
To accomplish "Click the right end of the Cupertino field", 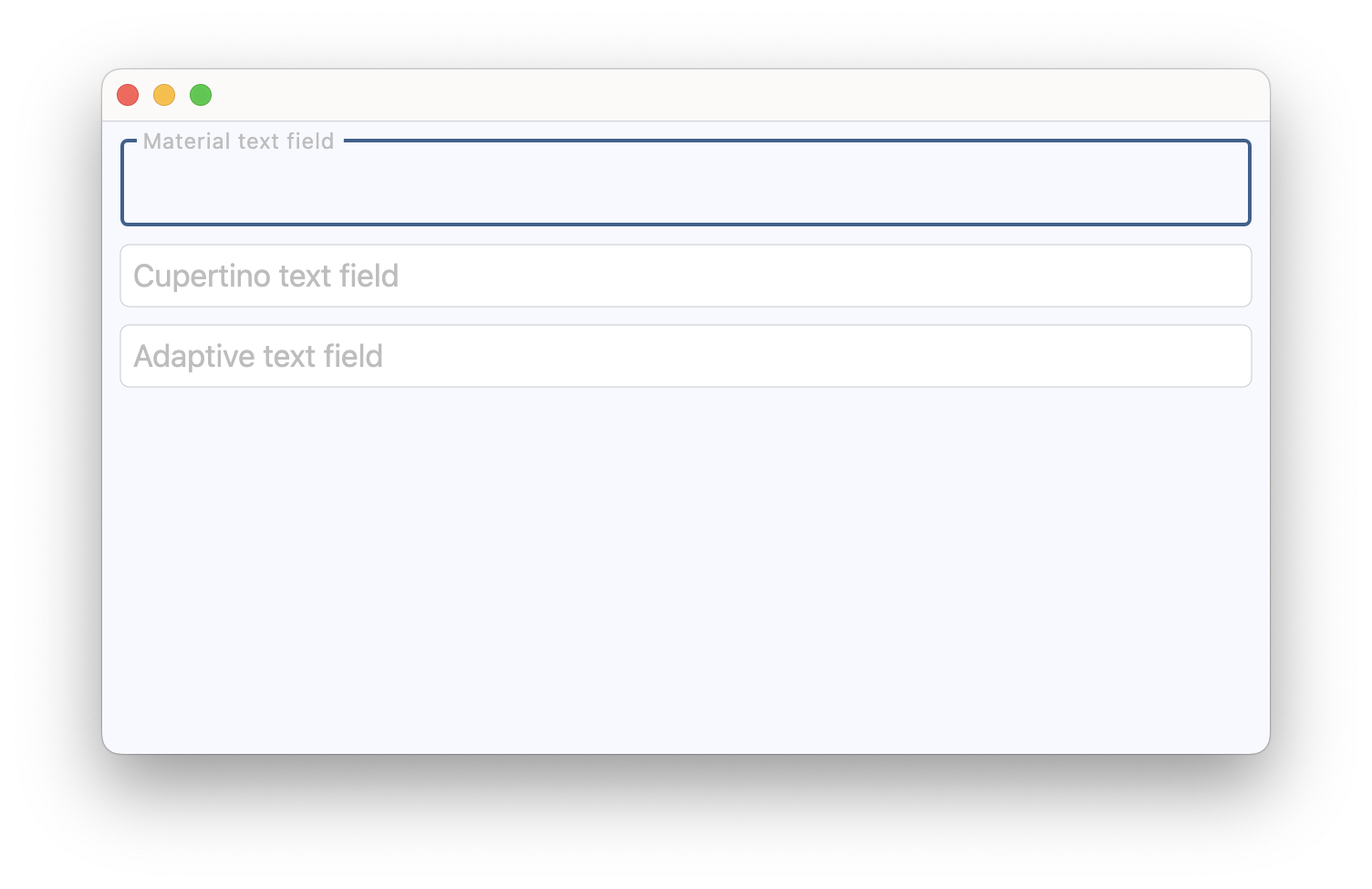I will (1222, 276).
